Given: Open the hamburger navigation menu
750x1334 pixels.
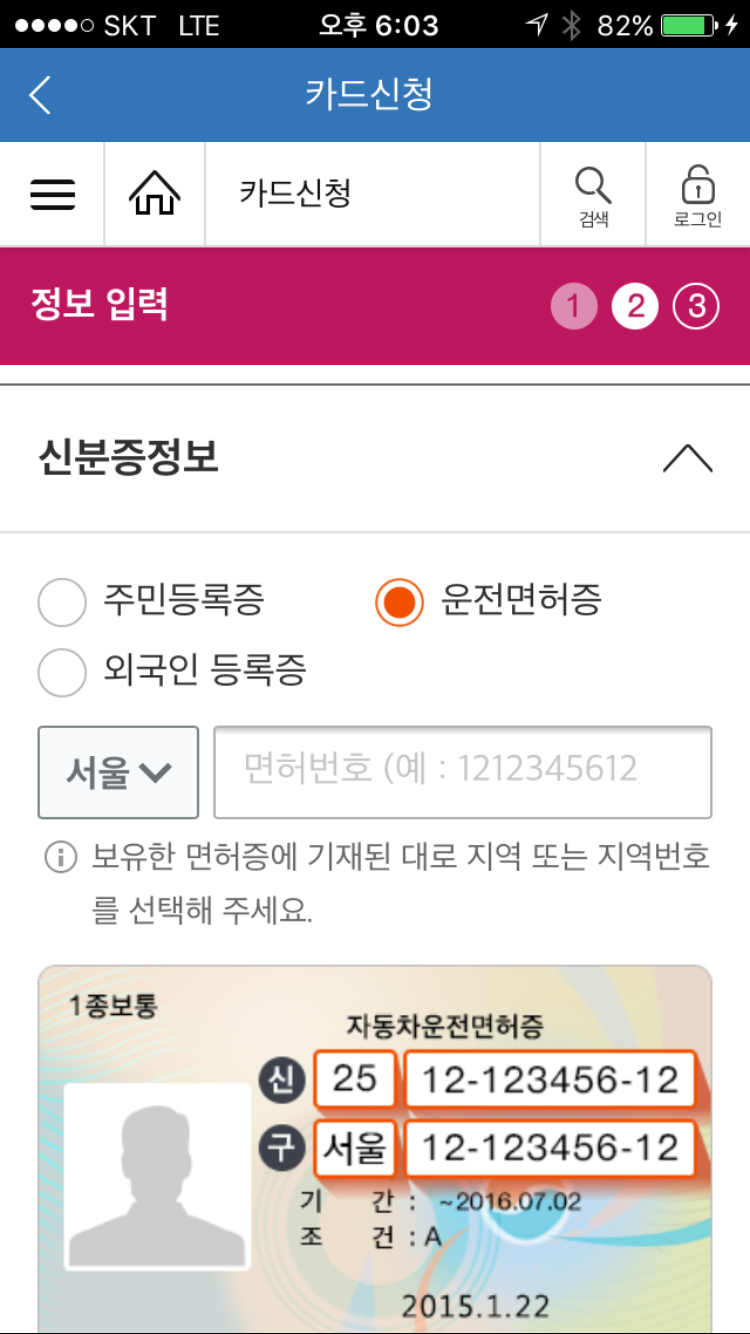Looking at the screenshot, I should 52,194.
